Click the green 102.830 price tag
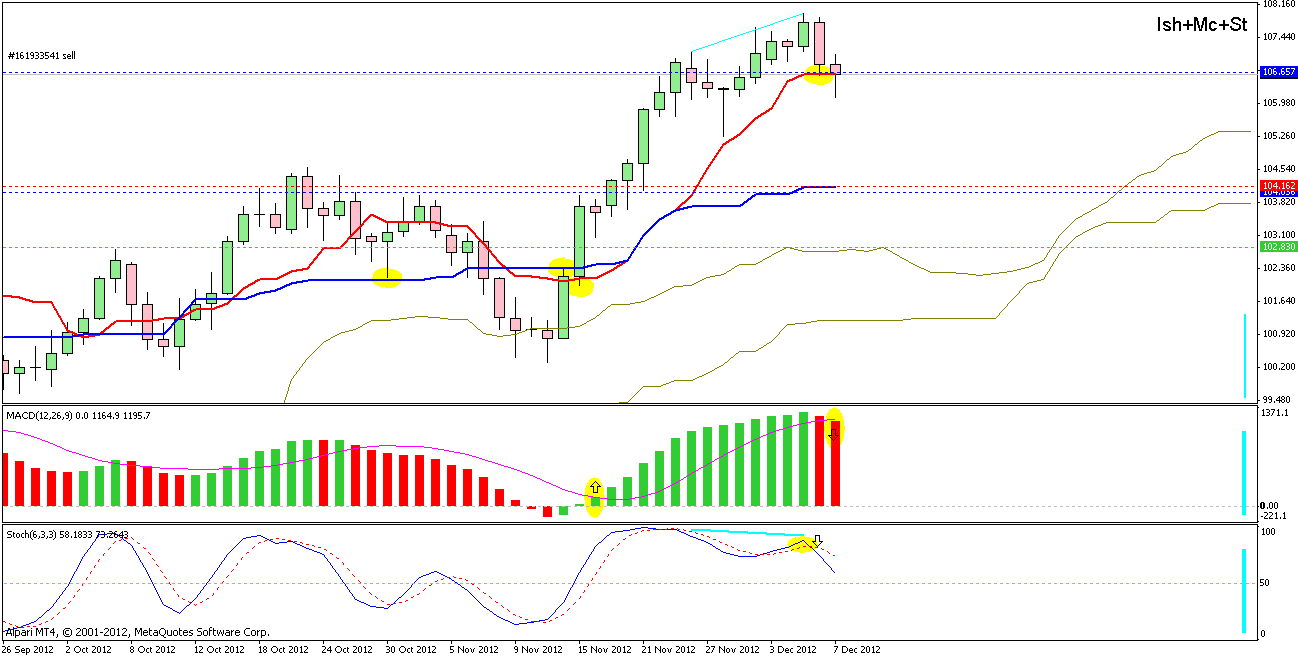The width and height of the screenshot is (1298, 657). [1279, 246]
